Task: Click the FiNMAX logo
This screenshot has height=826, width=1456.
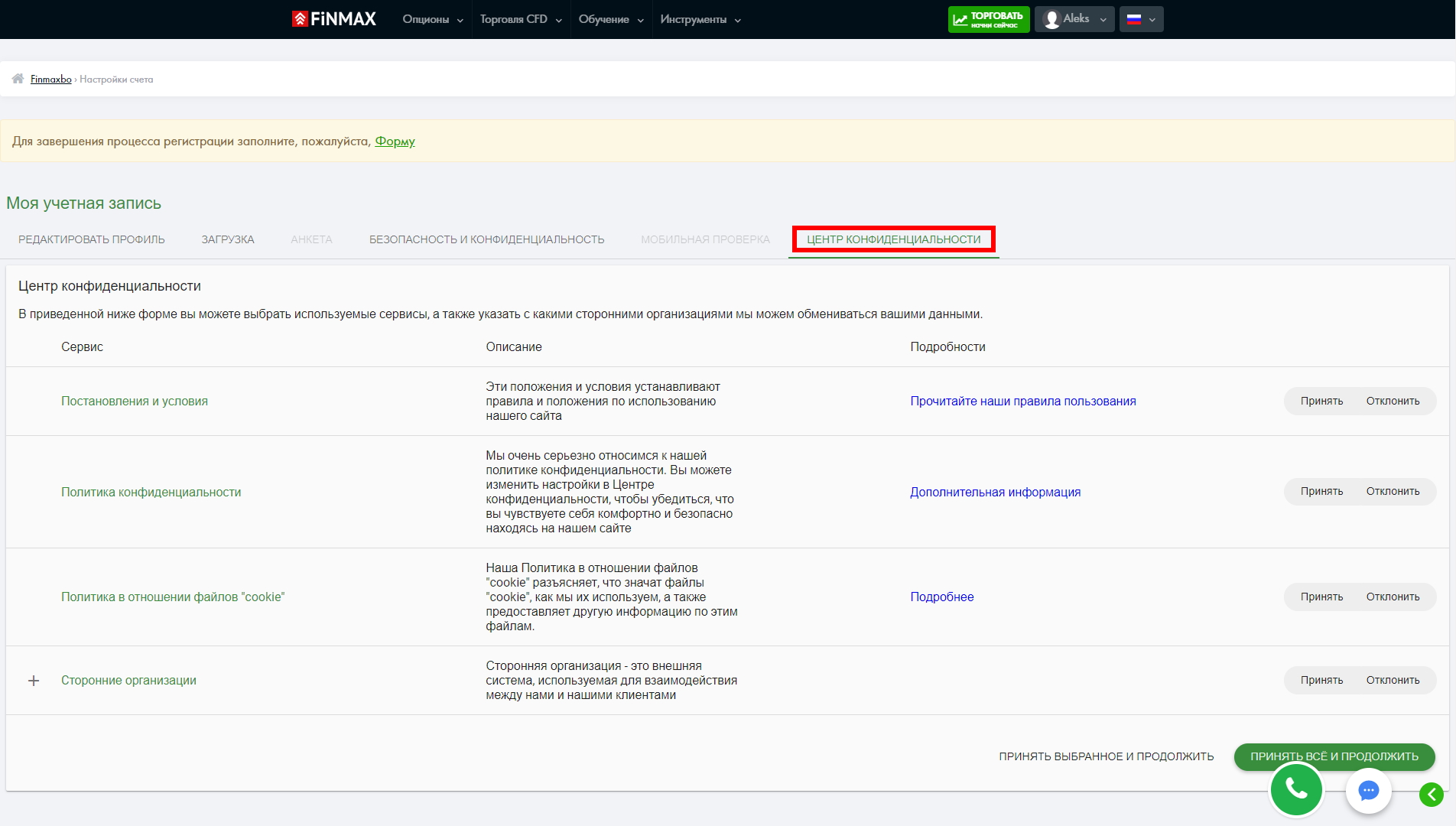Action: 334,19
